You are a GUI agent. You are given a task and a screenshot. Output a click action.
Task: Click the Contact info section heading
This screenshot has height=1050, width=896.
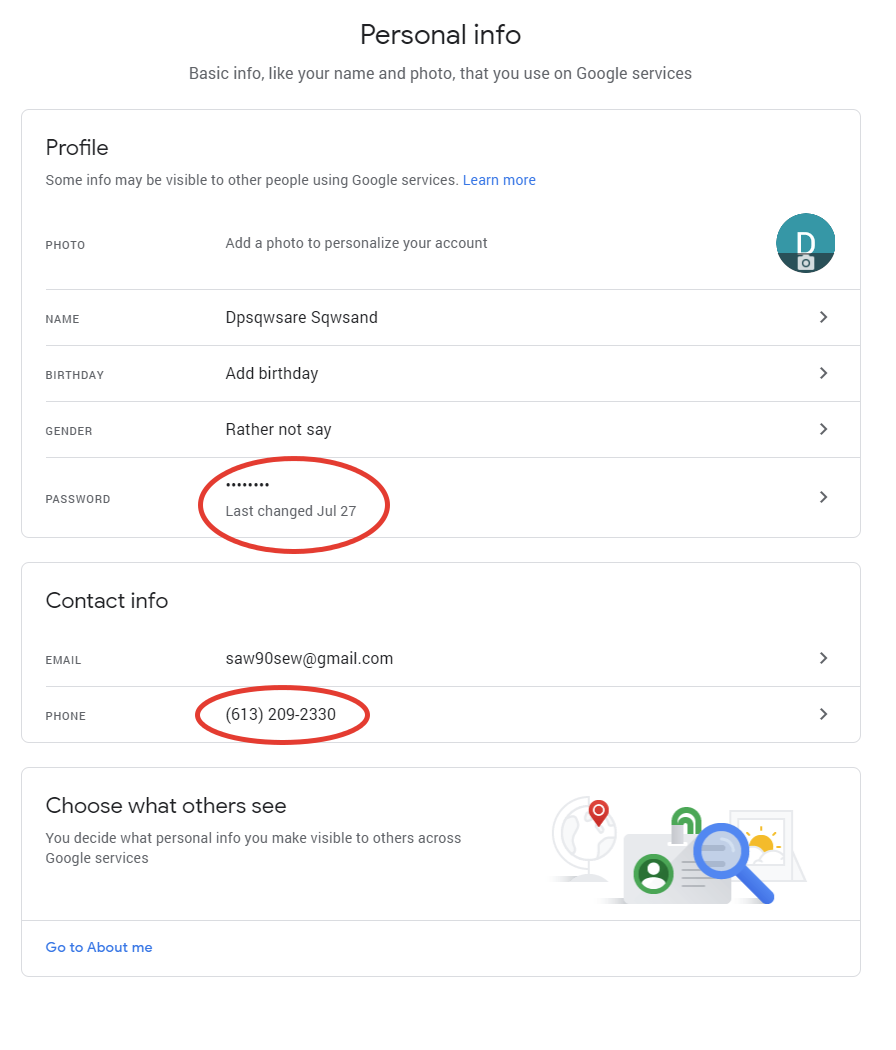(107, 601)
